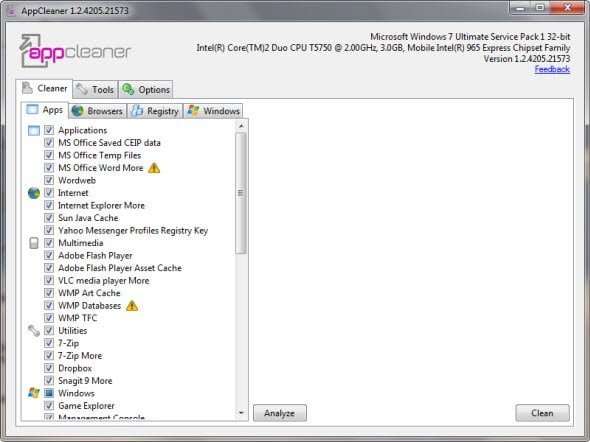Click the Options tab gears icon

pyautogui.click(x=128, y=90)
